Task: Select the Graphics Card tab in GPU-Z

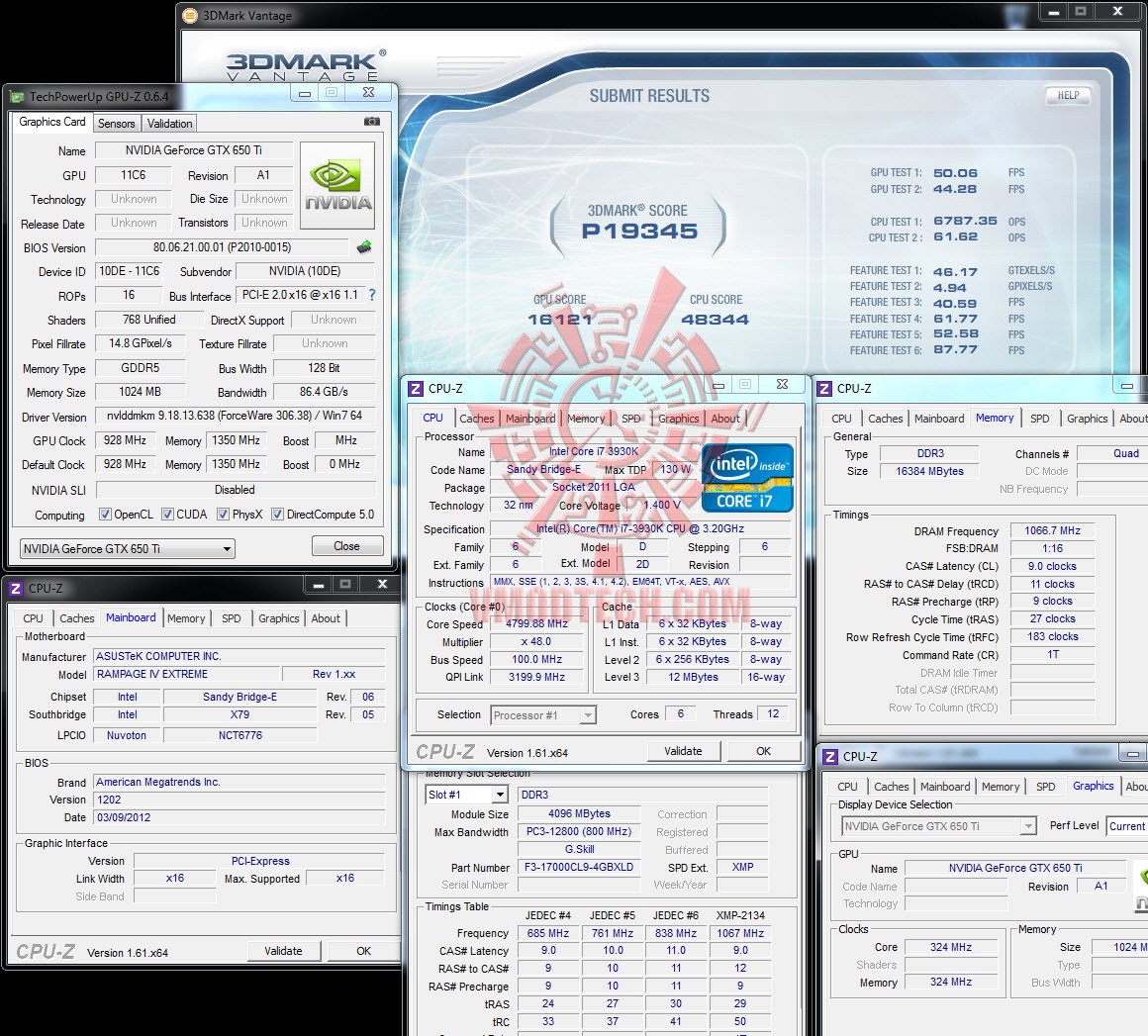Action: click(52, 122)
